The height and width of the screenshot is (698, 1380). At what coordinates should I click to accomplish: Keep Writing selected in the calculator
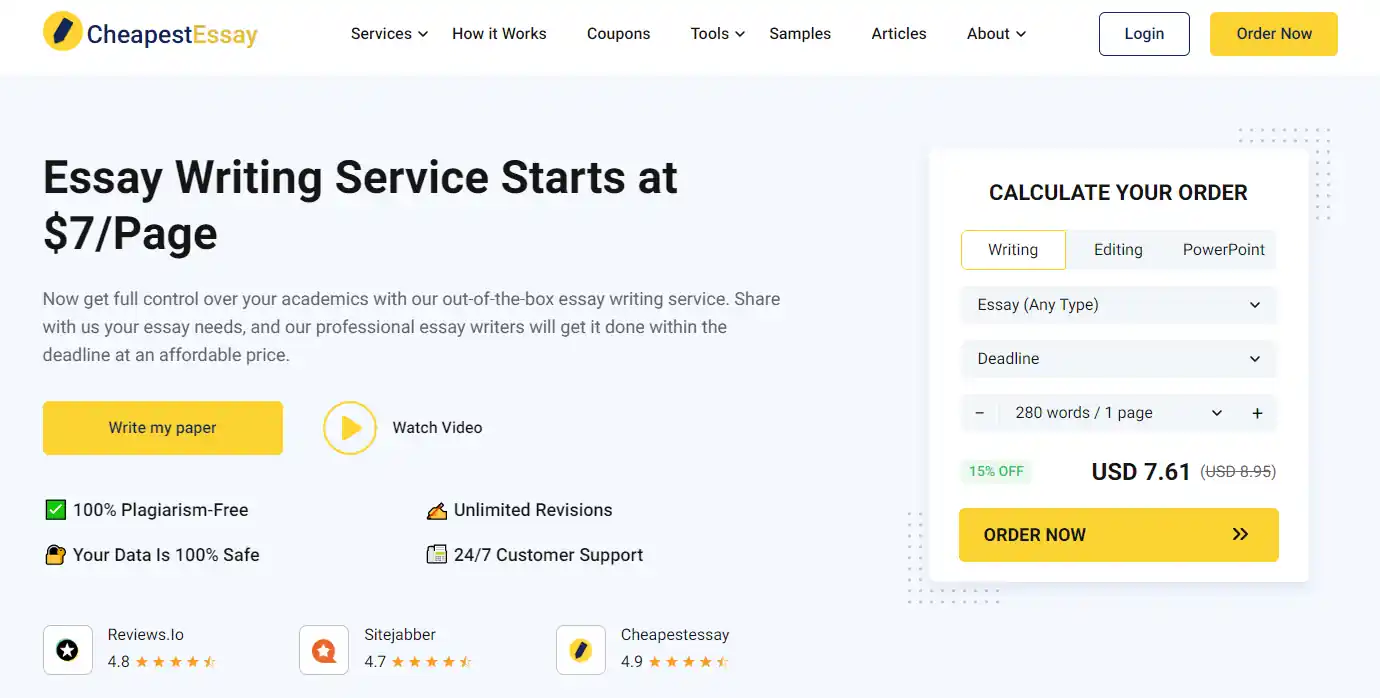tap(1013, 249)
